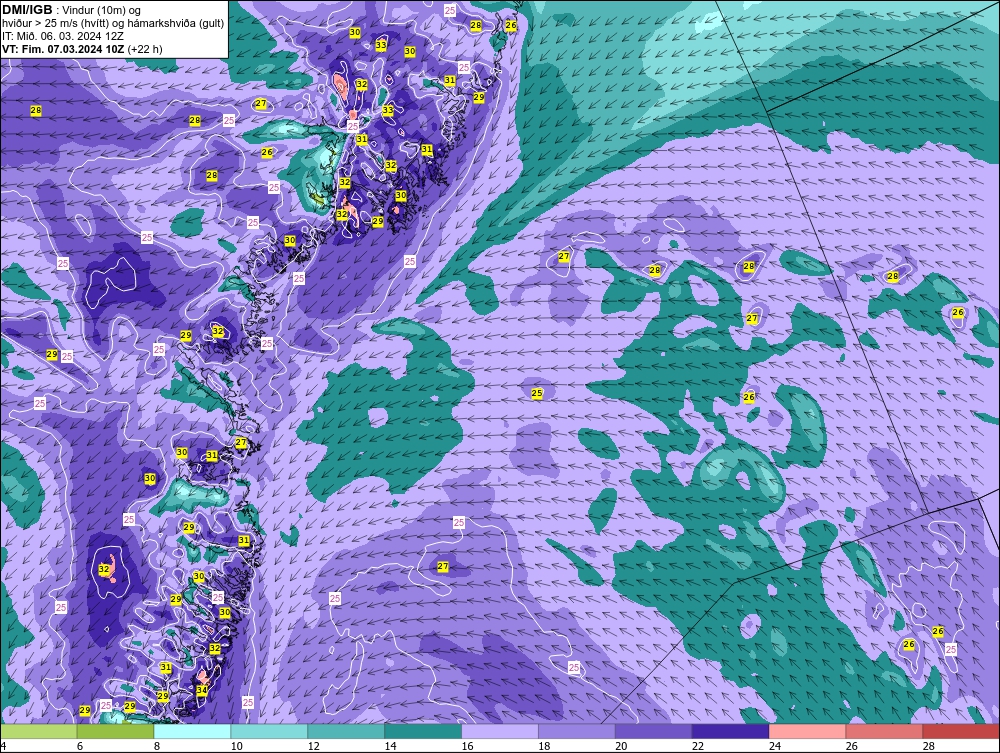Click the legend scale value 18
This screenshot has height=753, width=1000.
point(544,746)
